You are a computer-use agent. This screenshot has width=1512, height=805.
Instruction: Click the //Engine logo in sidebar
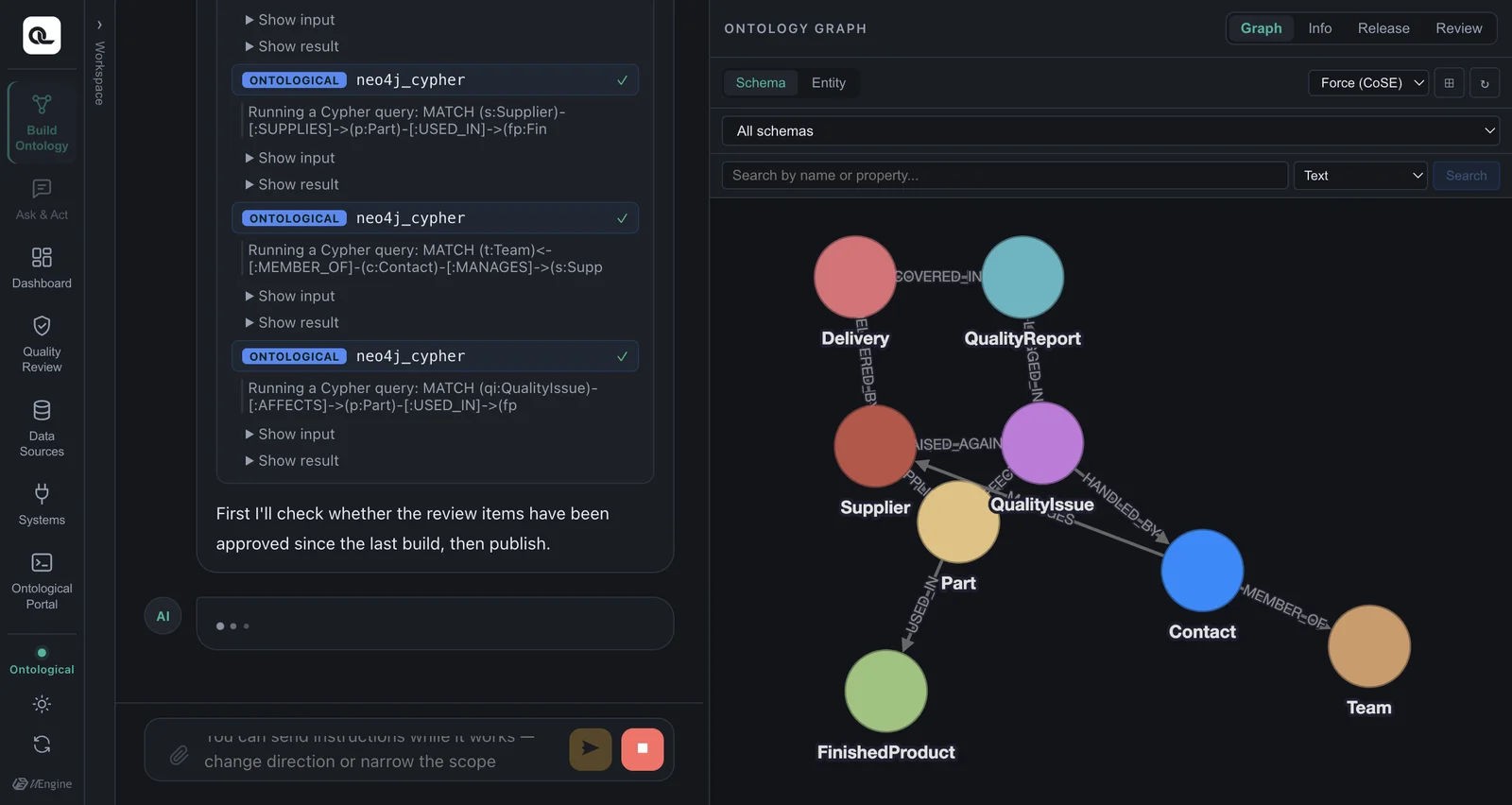coord(43,784)
